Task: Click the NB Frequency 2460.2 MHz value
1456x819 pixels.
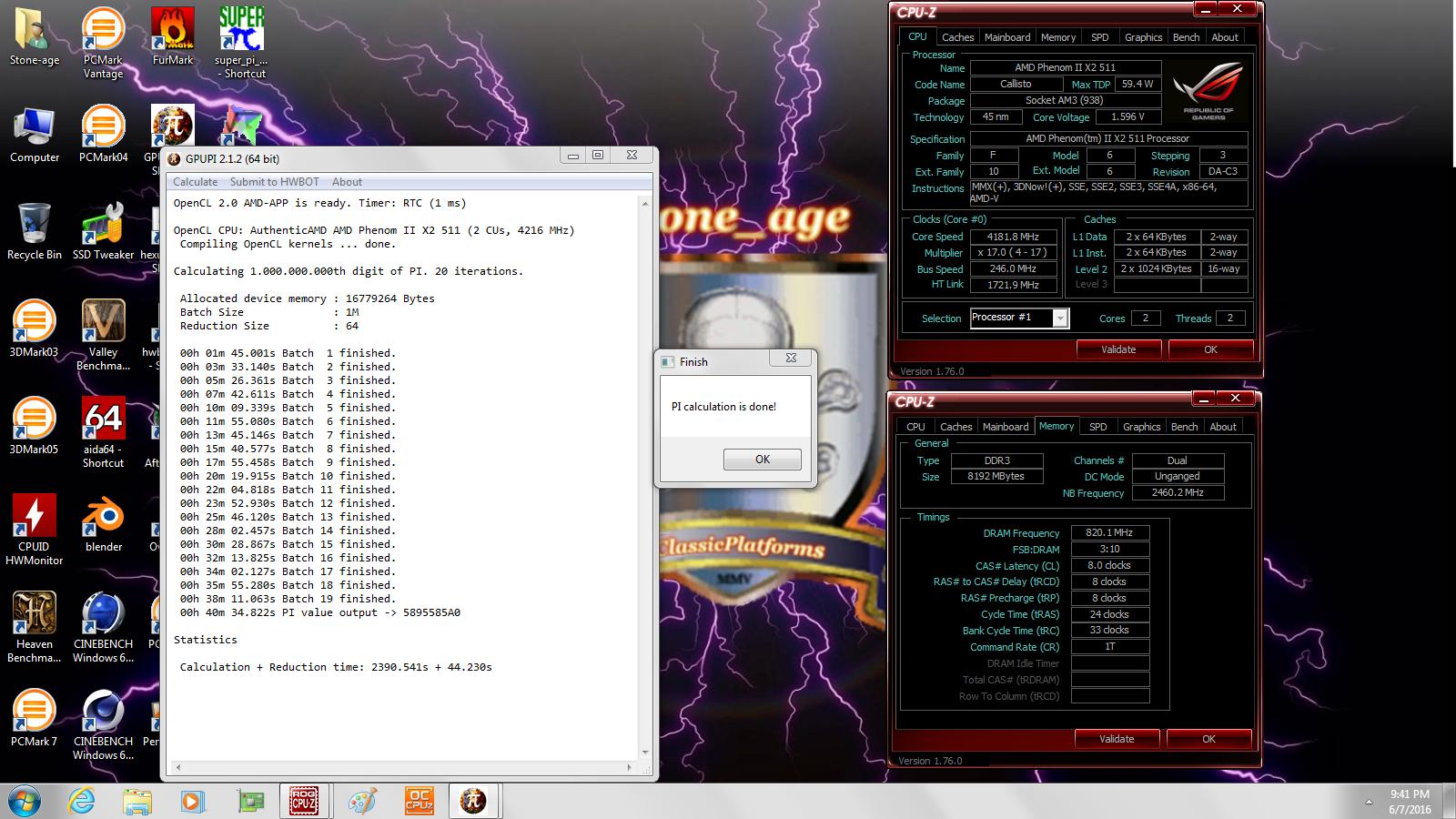Action: click(x=1178, y=493)
